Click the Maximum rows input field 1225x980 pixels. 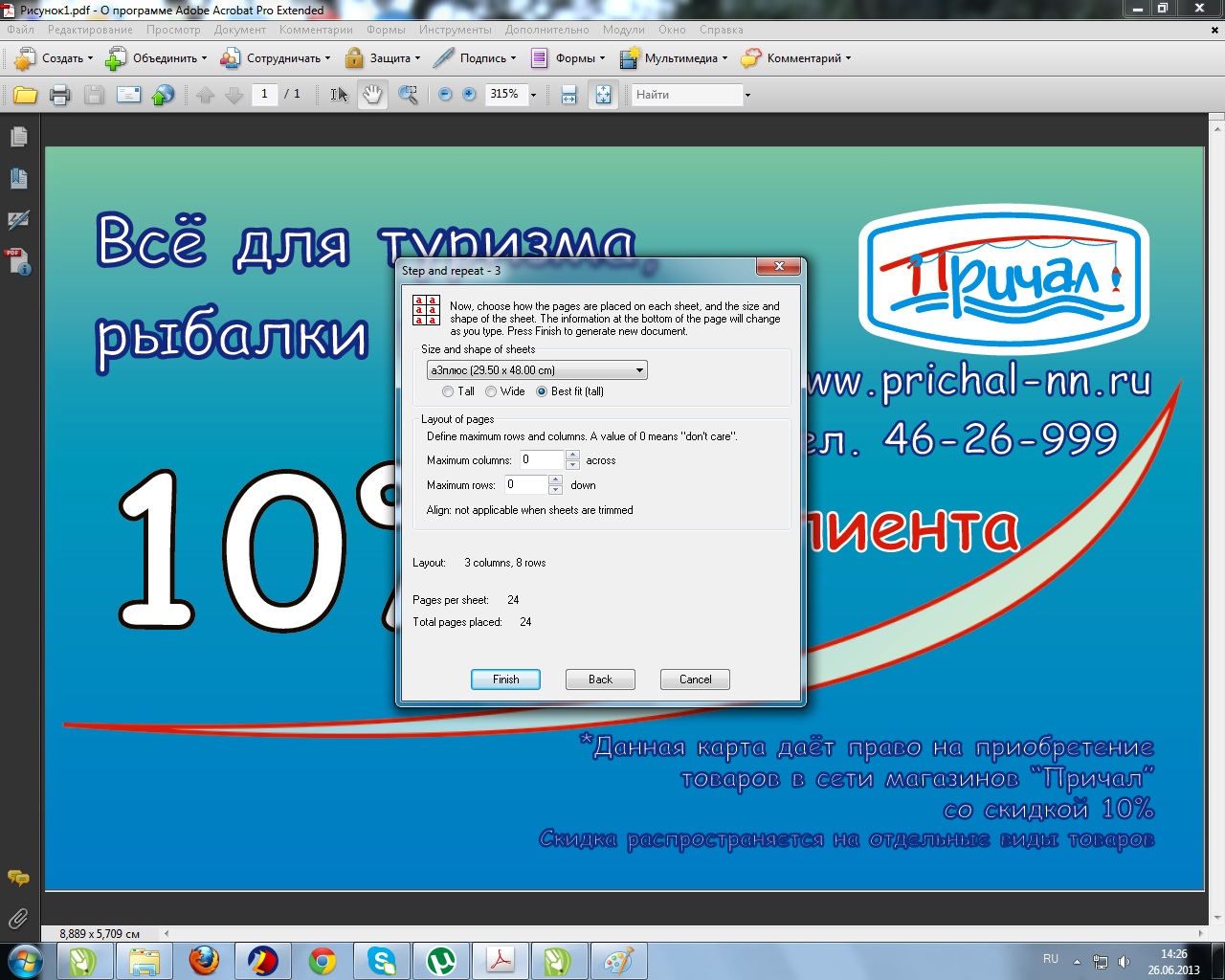point(525,485)
